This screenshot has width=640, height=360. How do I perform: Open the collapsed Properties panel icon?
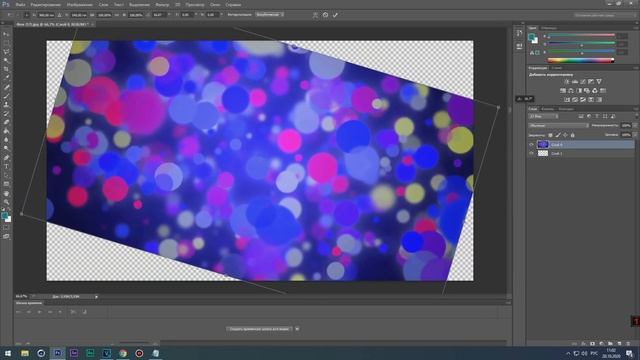[x=519, y=46]
